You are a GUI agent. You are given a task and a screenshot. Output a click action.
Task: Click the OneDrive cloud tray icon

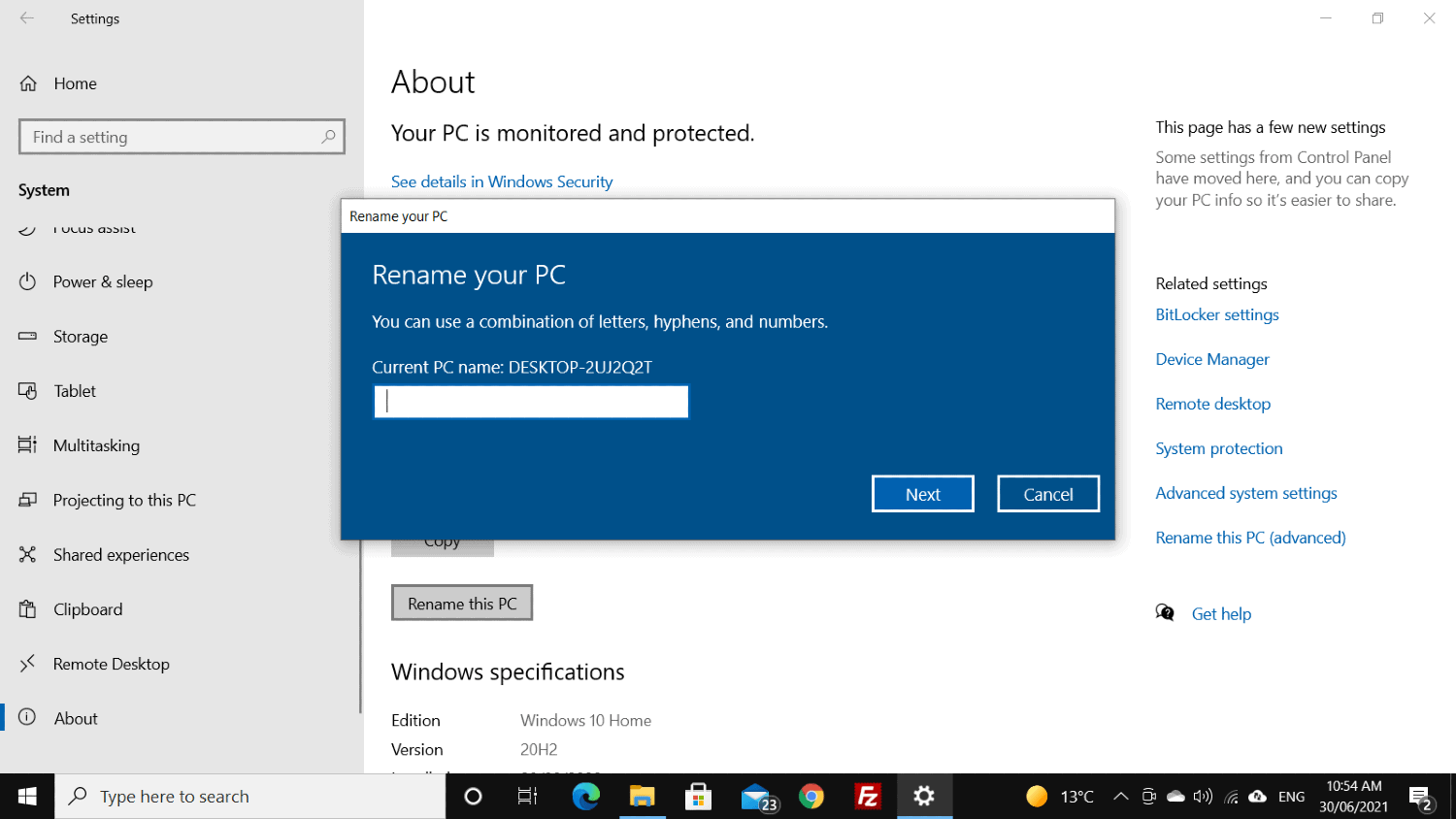point(1175,797)
